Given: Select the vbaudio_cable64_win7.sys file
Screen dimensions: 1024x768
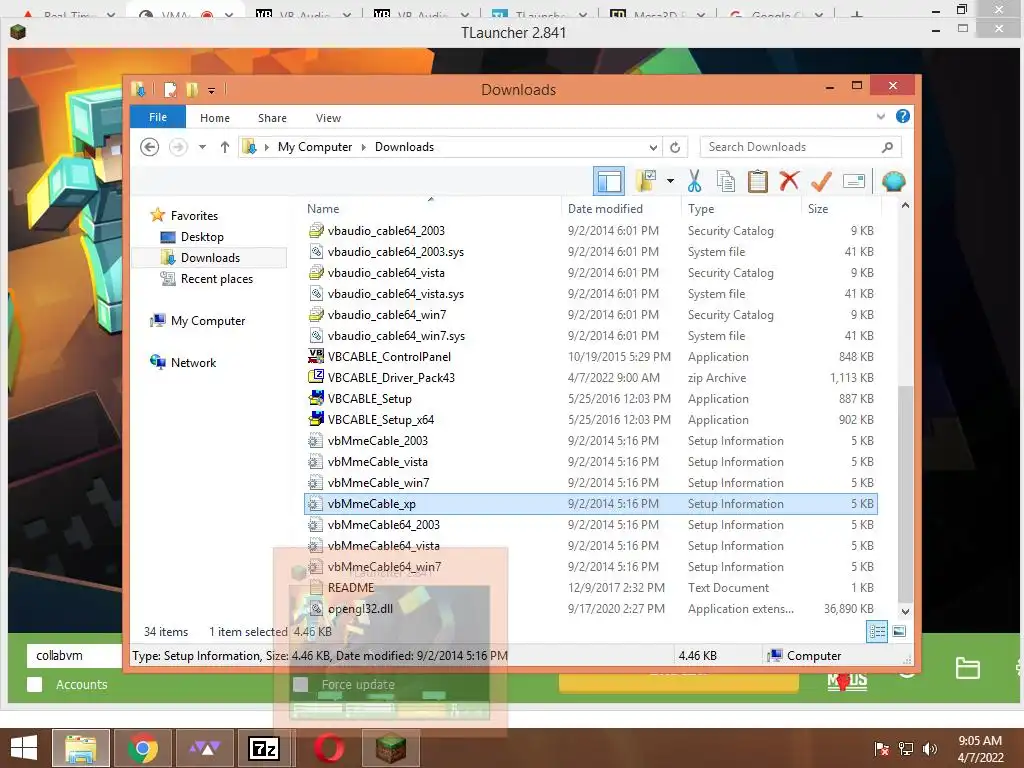Looking at the screenshot, I should (590, 336).
